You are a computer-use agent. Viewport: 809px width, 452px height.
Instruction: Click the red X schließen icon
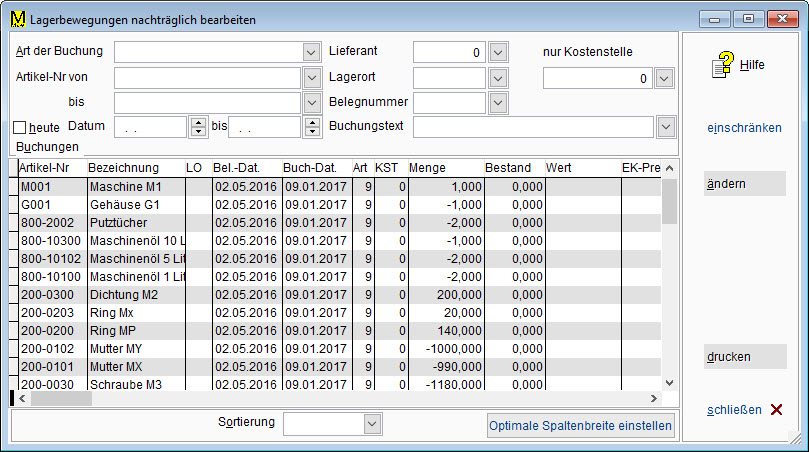(x=777, y=410)
